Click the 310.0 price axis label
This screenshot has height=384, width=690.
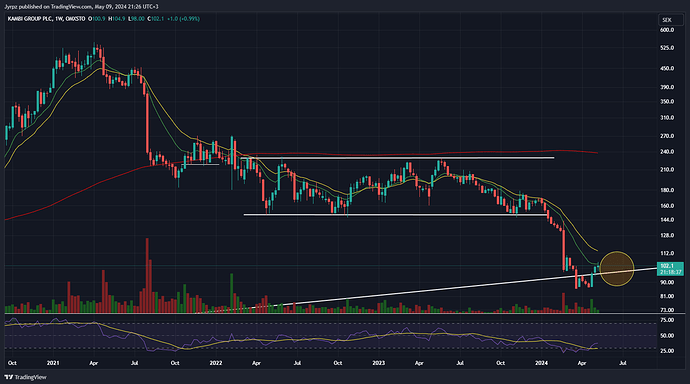tap(667, 117)
